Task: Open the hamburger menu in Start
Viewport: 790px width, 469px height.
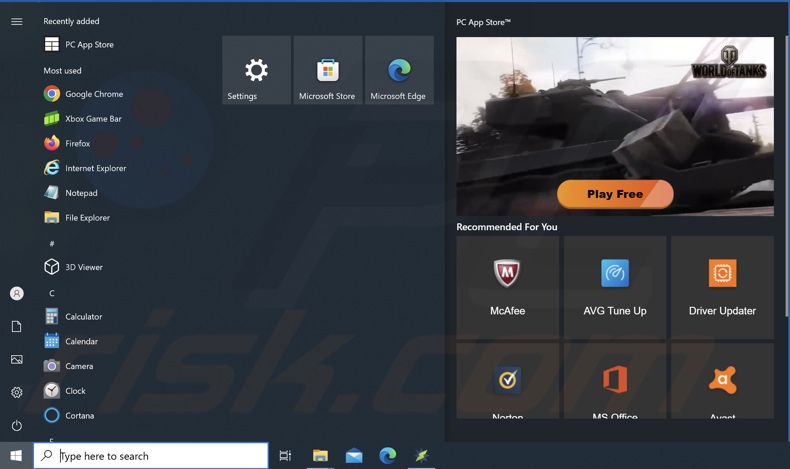Action: coord(17,21)
